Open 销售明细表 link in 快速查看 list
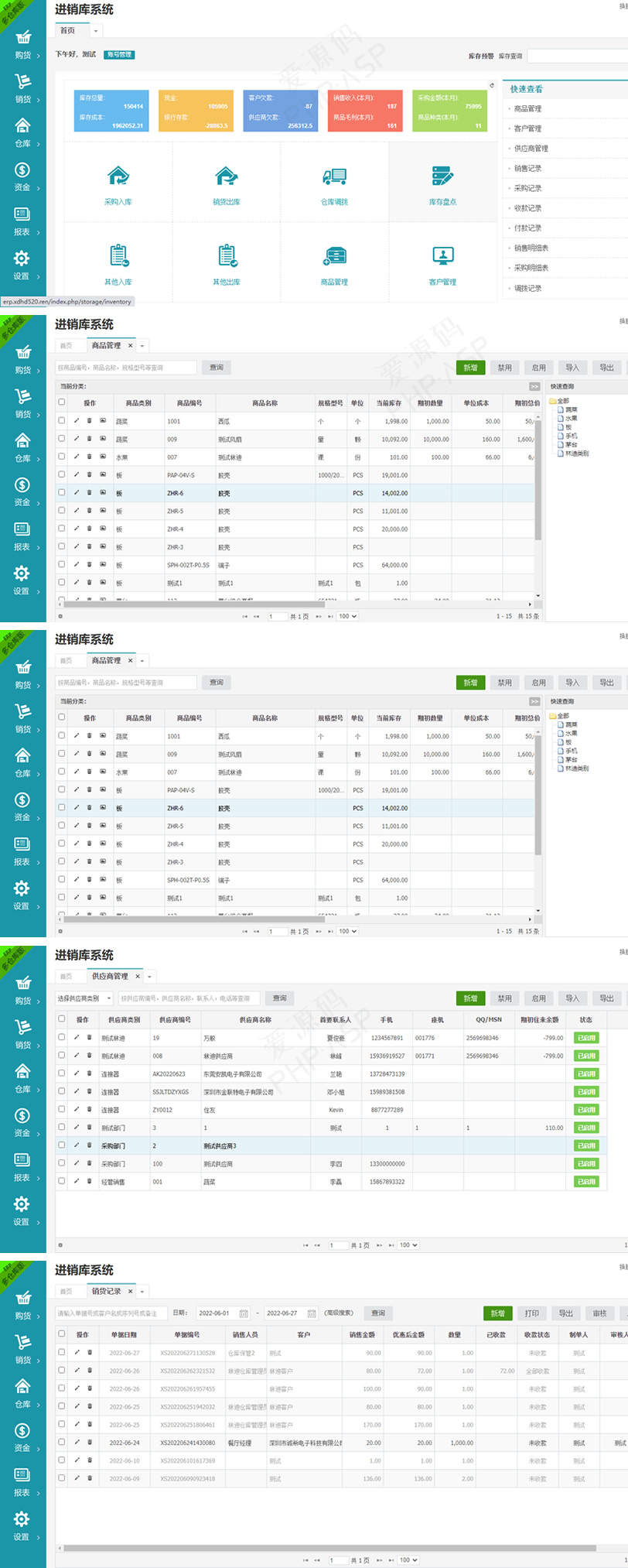Viewport: 628px width, 1568px height. pyautogui.click(x=531, y=248)
